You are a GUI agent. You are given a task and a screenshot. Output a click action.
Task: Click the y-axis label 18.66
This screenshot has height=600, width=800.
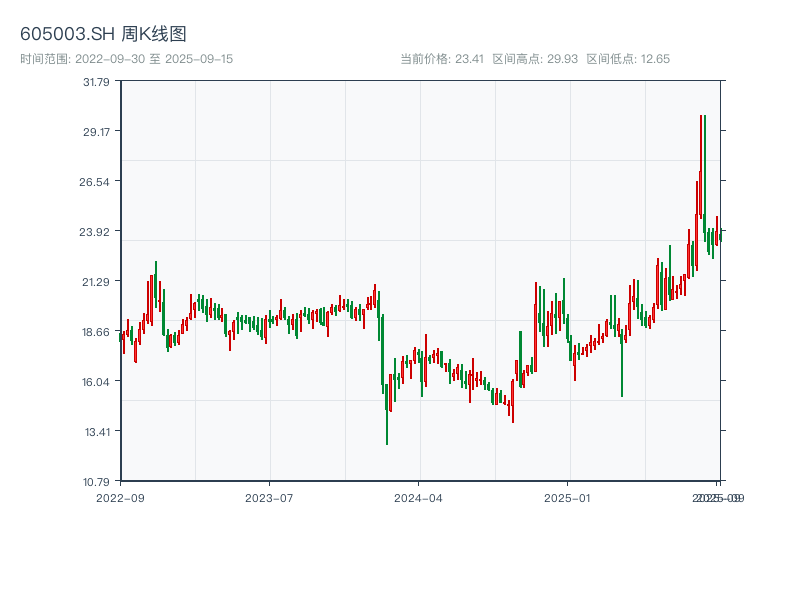96,332
